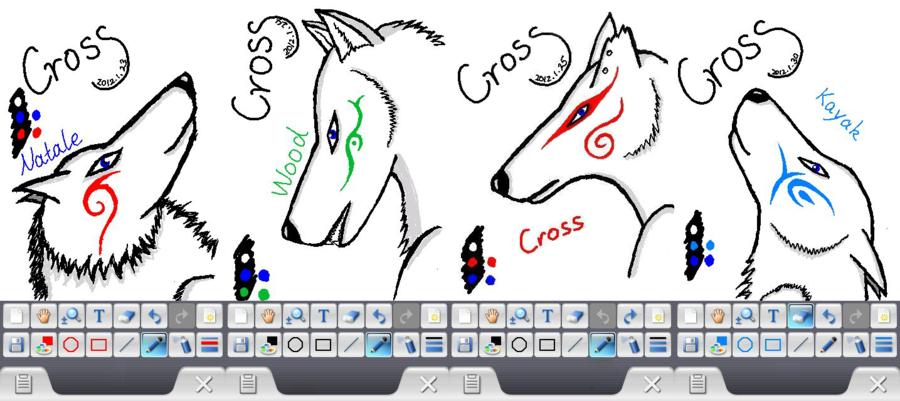Select hand pan tool under the Wood drawing
This screenshot has width=900, height=401.
click(269, 316)
